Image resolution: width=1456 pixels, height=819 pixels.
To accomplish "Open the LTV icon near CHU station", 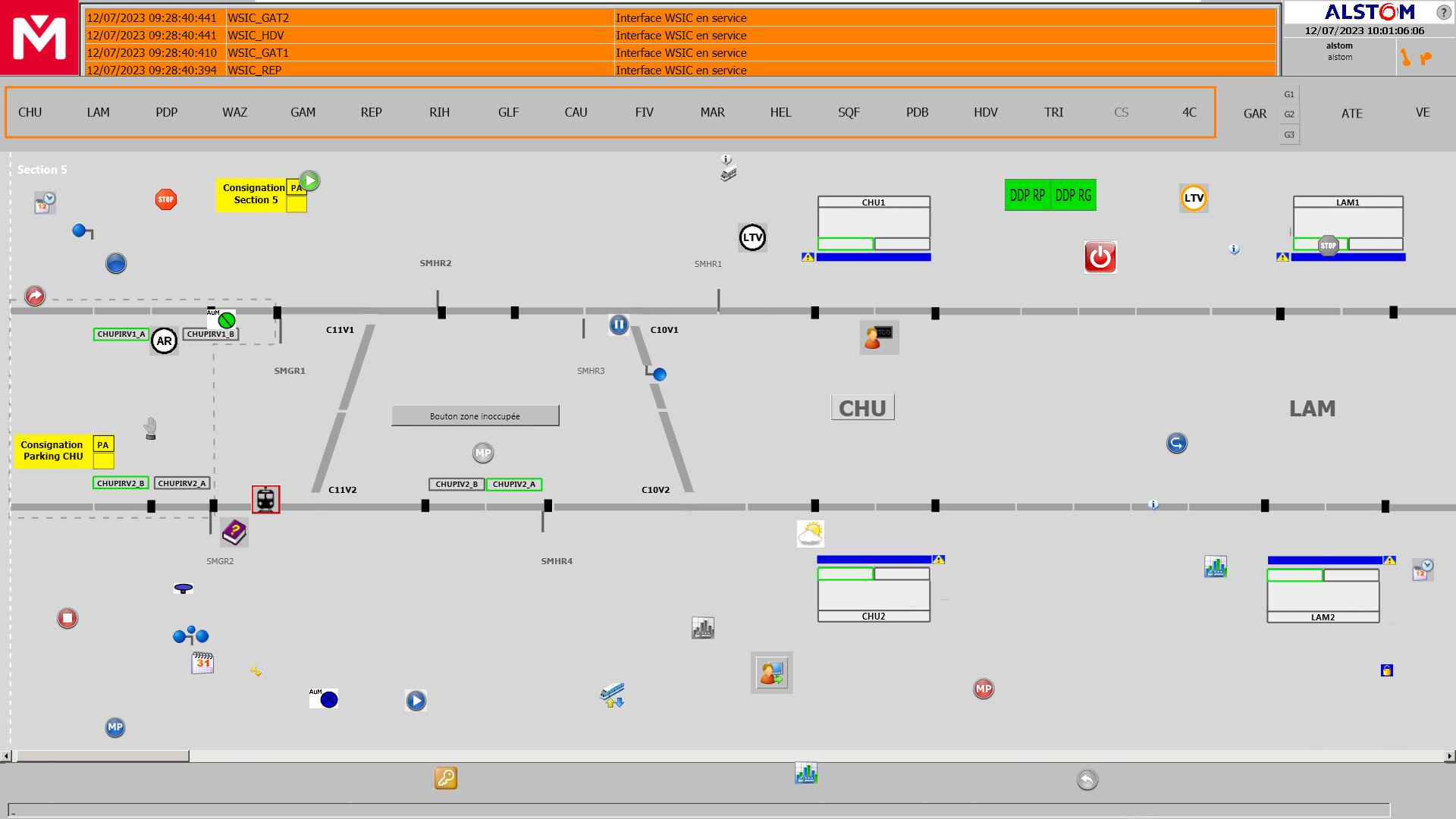I will (x=752, y=237).
